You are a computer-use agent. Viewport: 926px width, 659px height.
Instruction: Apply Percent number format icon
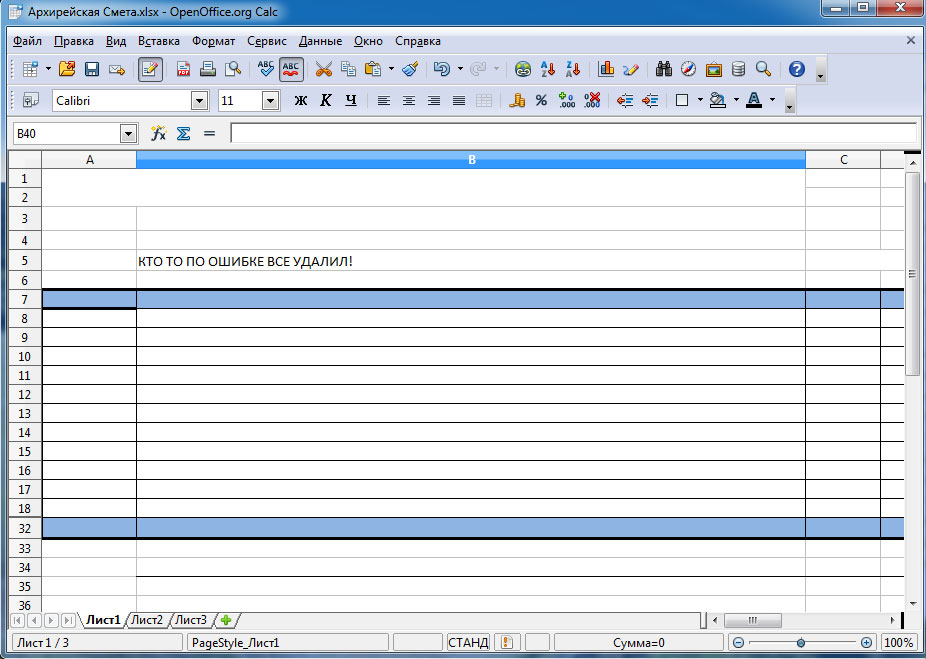point(542,100)
